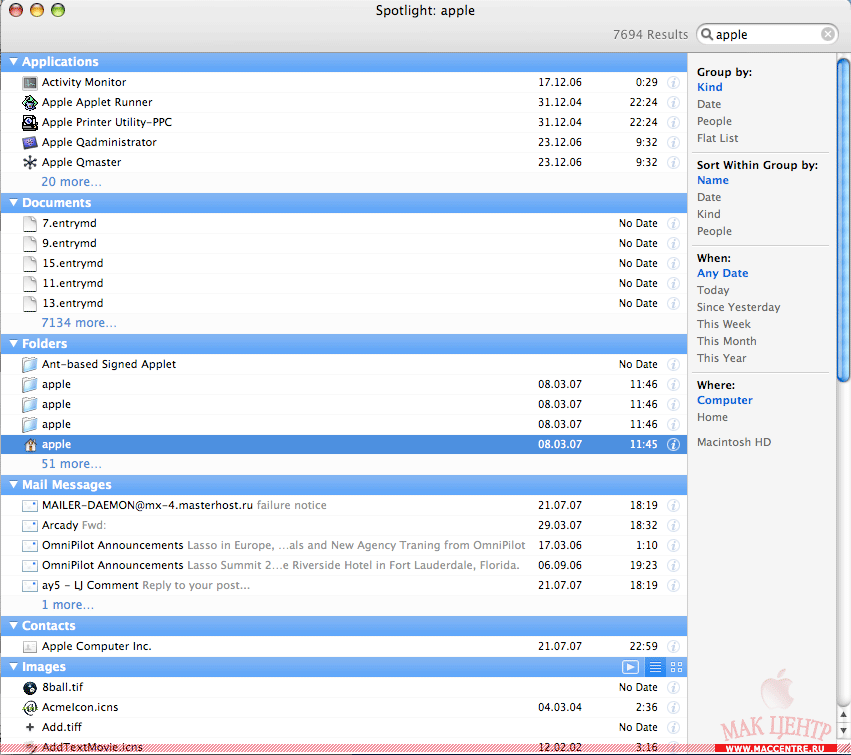Click the scrollbar down arrow
Screen dimensions: 851x755
pyautogui.click(x=843, y=731)
